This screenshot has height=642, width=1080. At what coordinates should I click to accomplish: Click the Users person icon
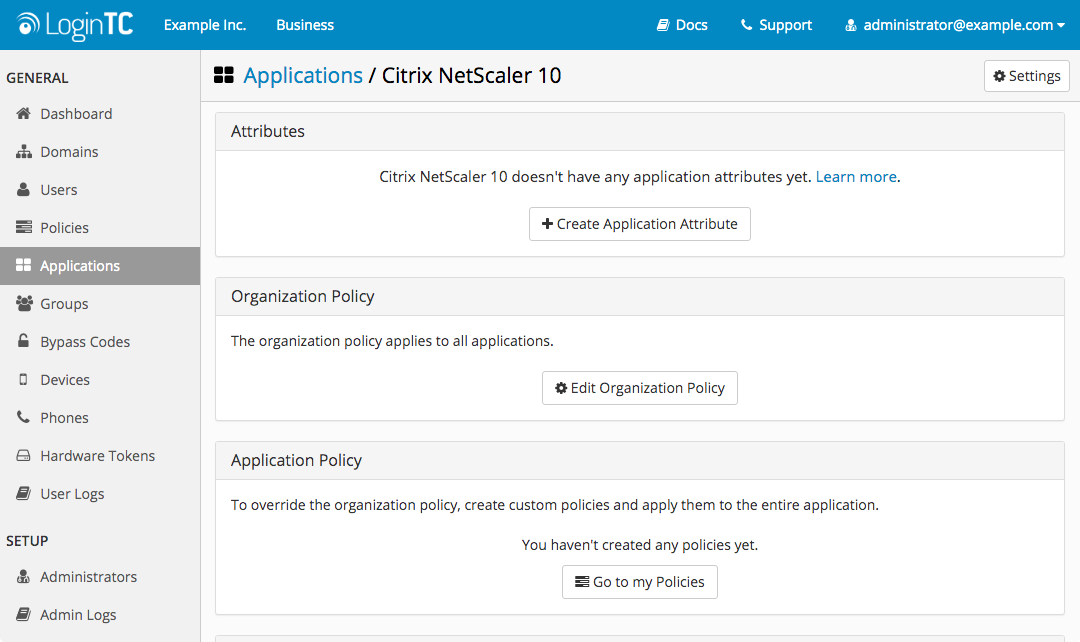pos(23,189)
